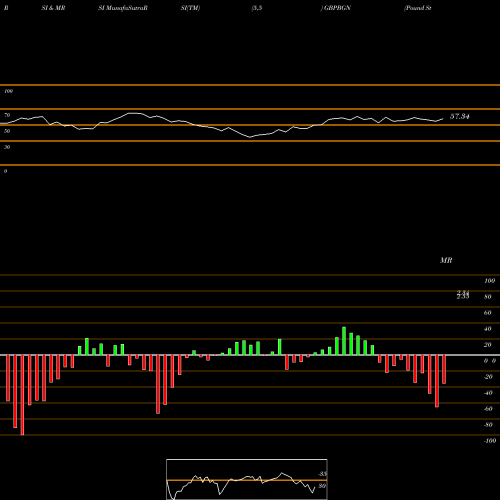500x500 pixels.
Task: Click the MR axis label -80
Action: tap(488, 425)
